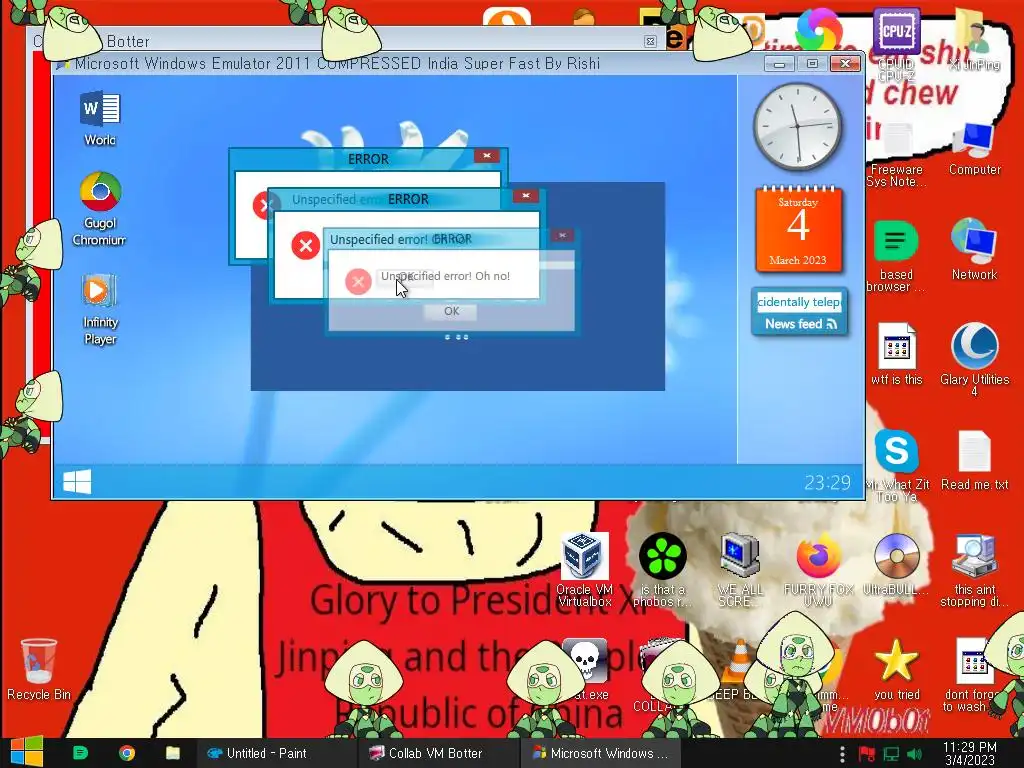Image resolution: width=1024 pixels, height=768 pixels.
Task: Click the 11:29 PM taskbar clock
Action: [x=970, y=753]
